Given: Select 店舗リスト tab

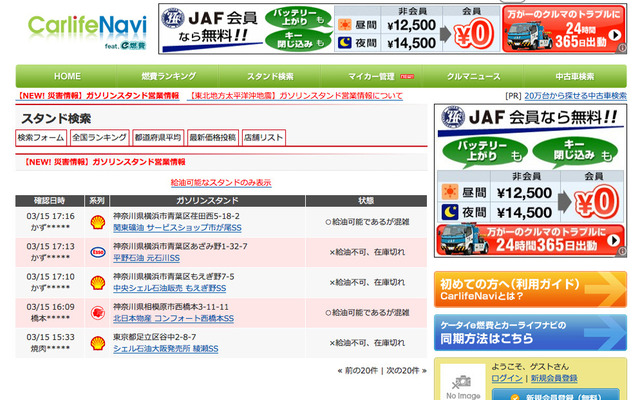Looking at the screenshot, I should (264, 138).
